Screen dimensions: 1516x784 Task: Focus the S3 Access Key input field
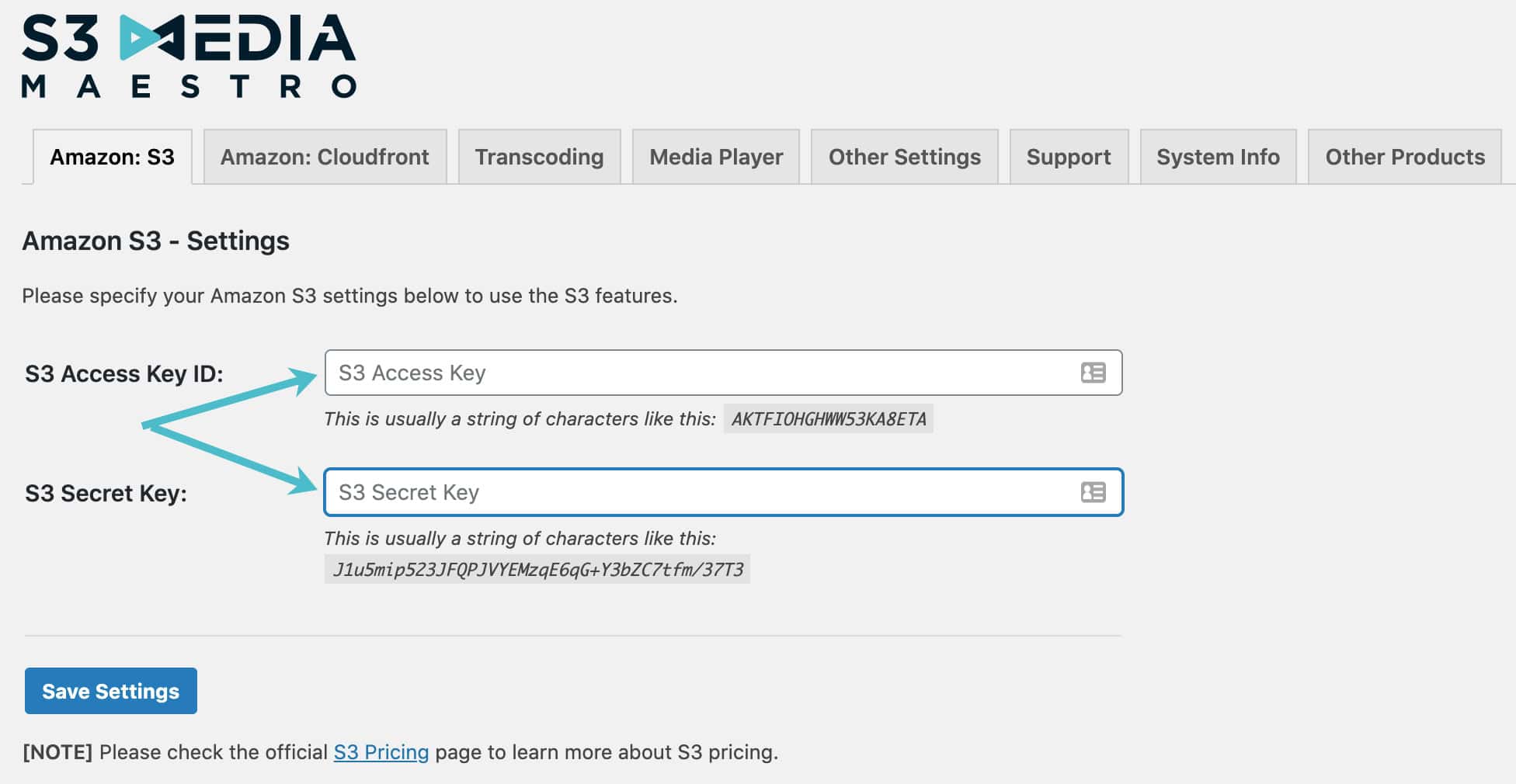click(x=723, y=373)
